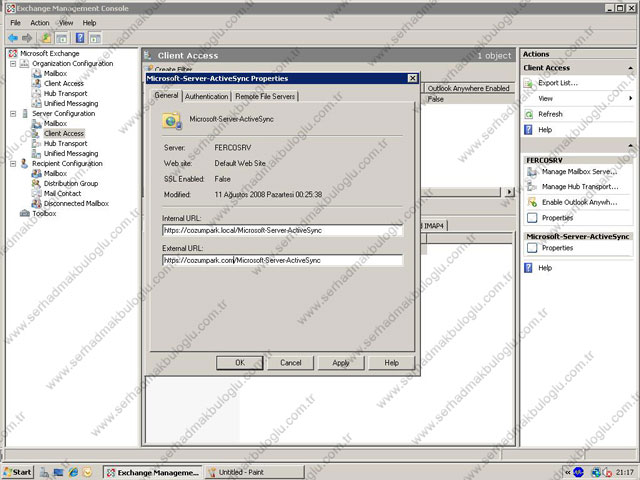Click the Forward arrow toolbar icon
This screenshot has width=640, height=480.
click(x=27, y=38)
